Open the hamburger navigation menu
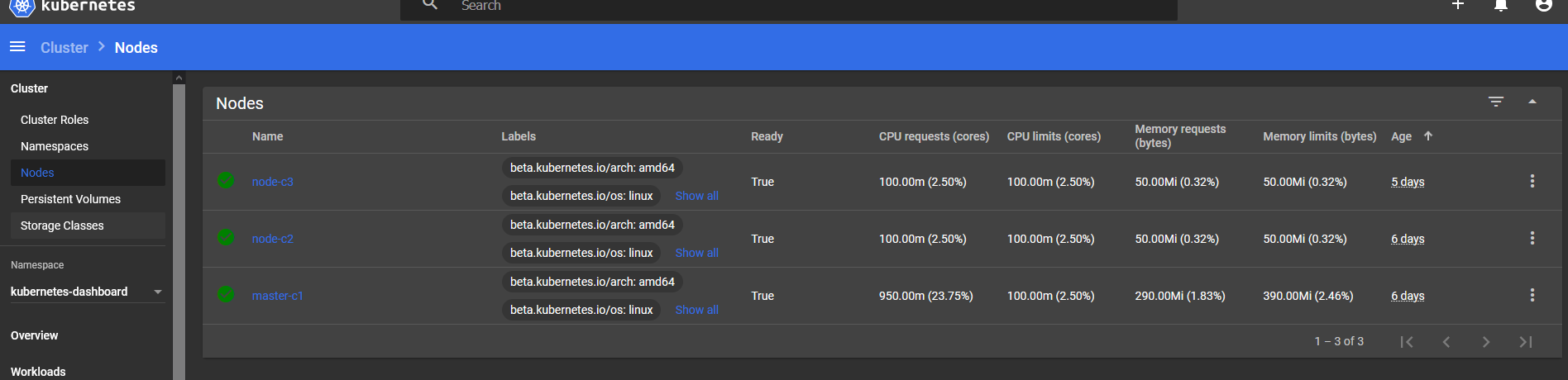1568x380 pixels. [x=17, y=47]
